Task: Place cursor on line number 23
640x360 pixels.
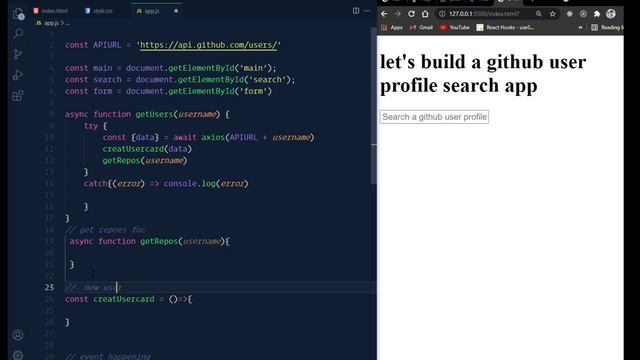Action: [x=49, y=287]
